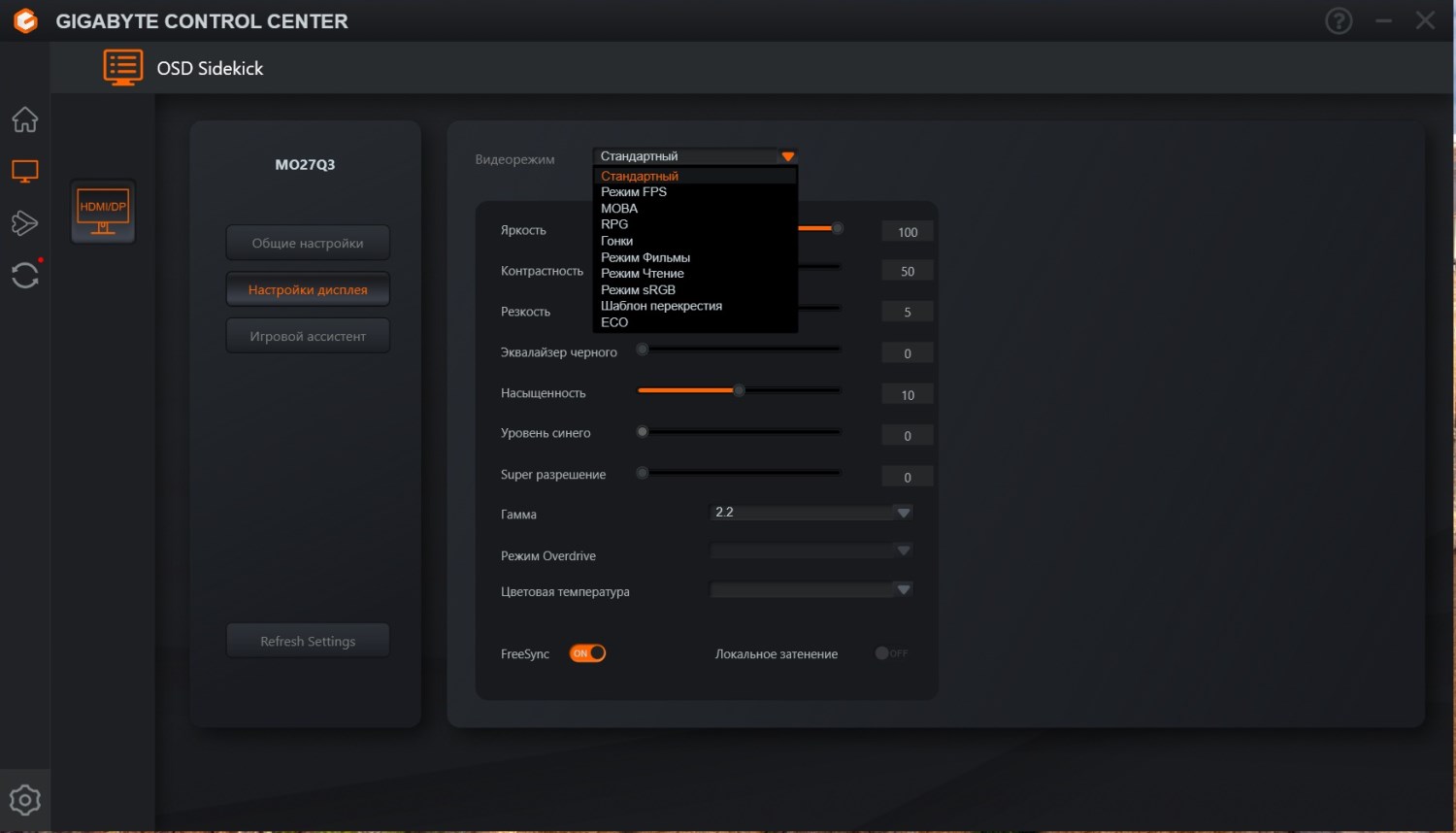The width and height of the screenshot is (1456, 833).
Task: Open settings gear at bottom left
Action: (x=25, y=800)
